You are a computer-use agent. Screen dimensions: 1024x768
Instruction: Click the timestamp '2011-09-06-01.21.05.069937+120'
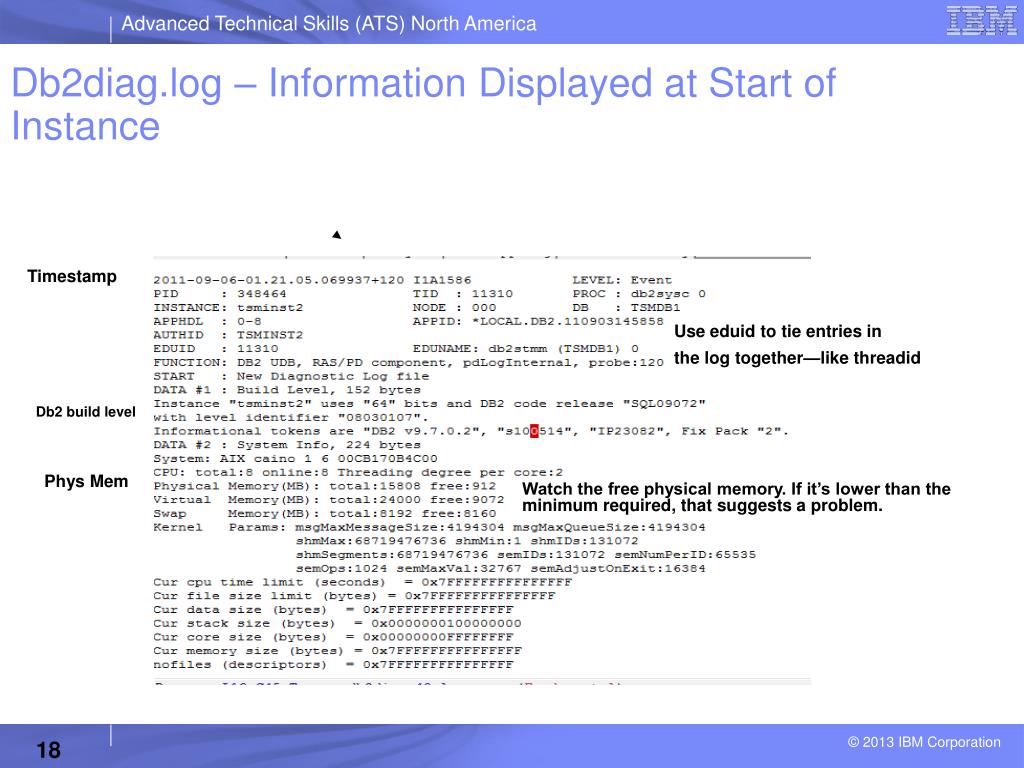coord(279,280)
